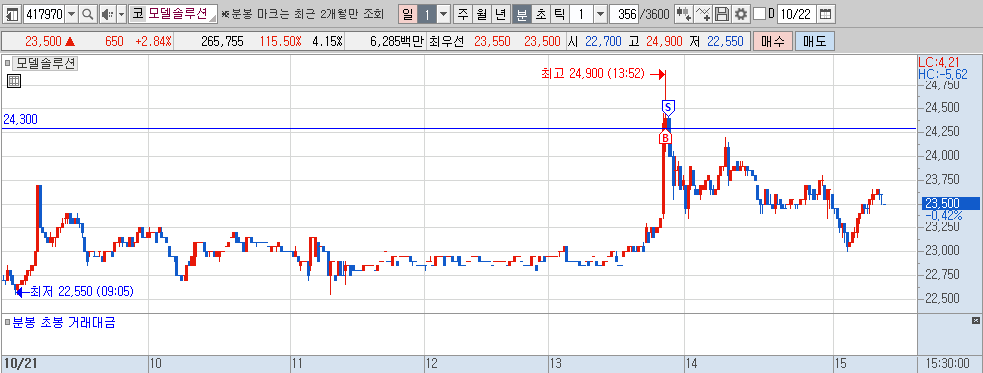Click the 265,755 volume value
Image resolution: width=983 pixels, height=373 pixels.
point(223,41)
